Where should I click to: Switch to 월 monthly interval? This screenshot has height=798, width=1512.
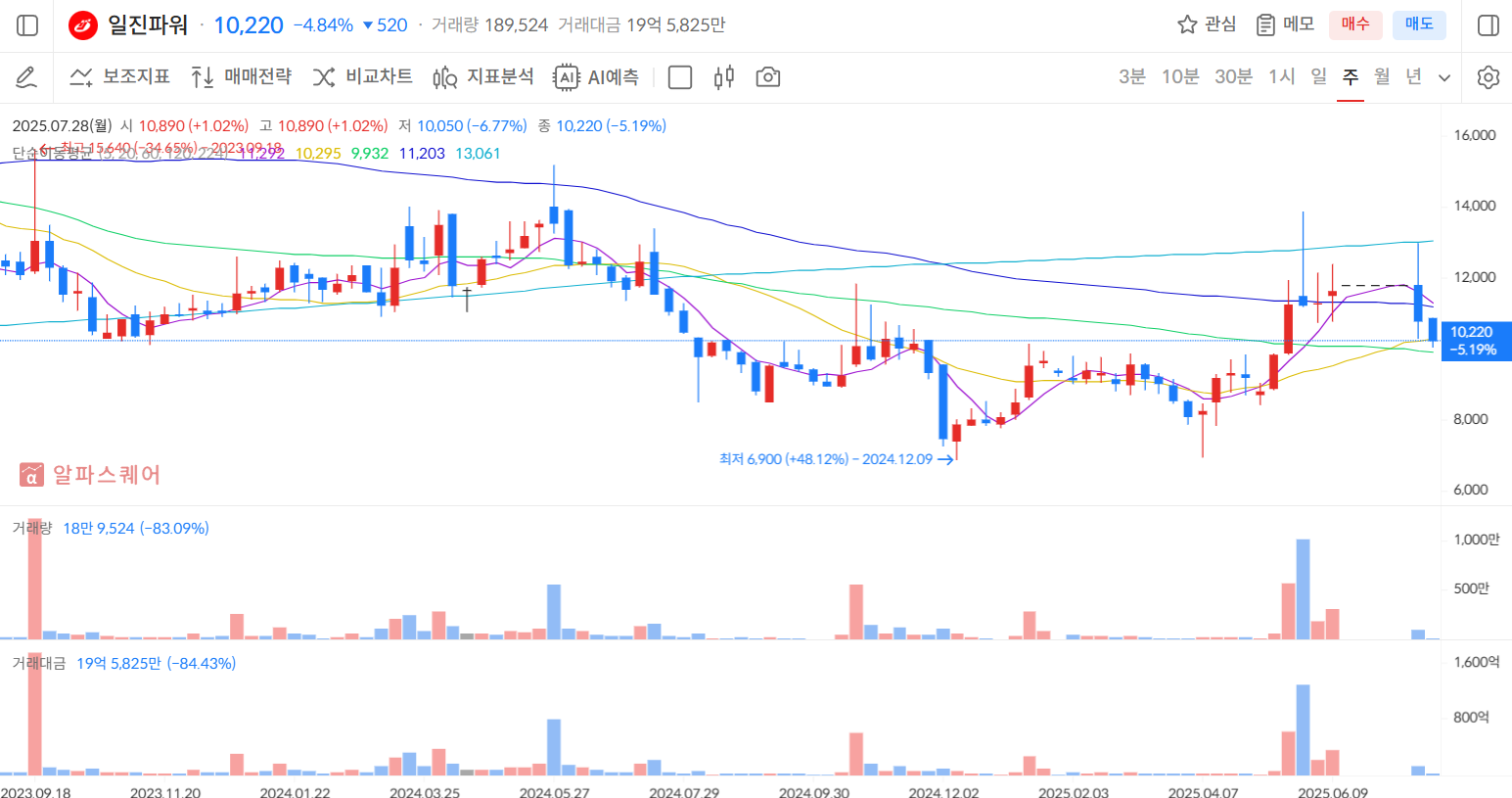point(1382,76)
